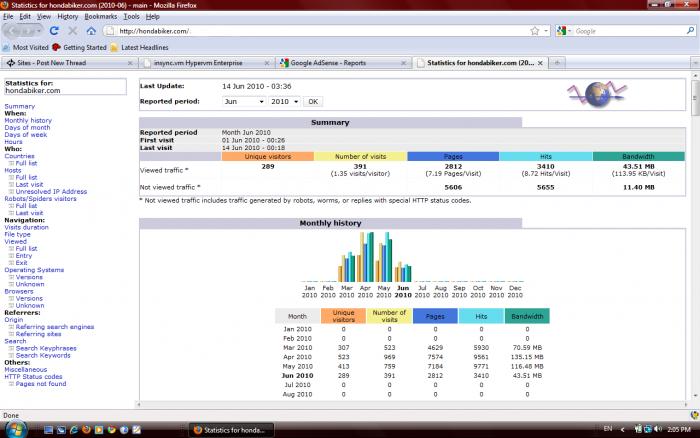Open the Windows Start menu
The width and height of the screenshot is (700, 438).
pyautogui.click(x=12, y=428)
